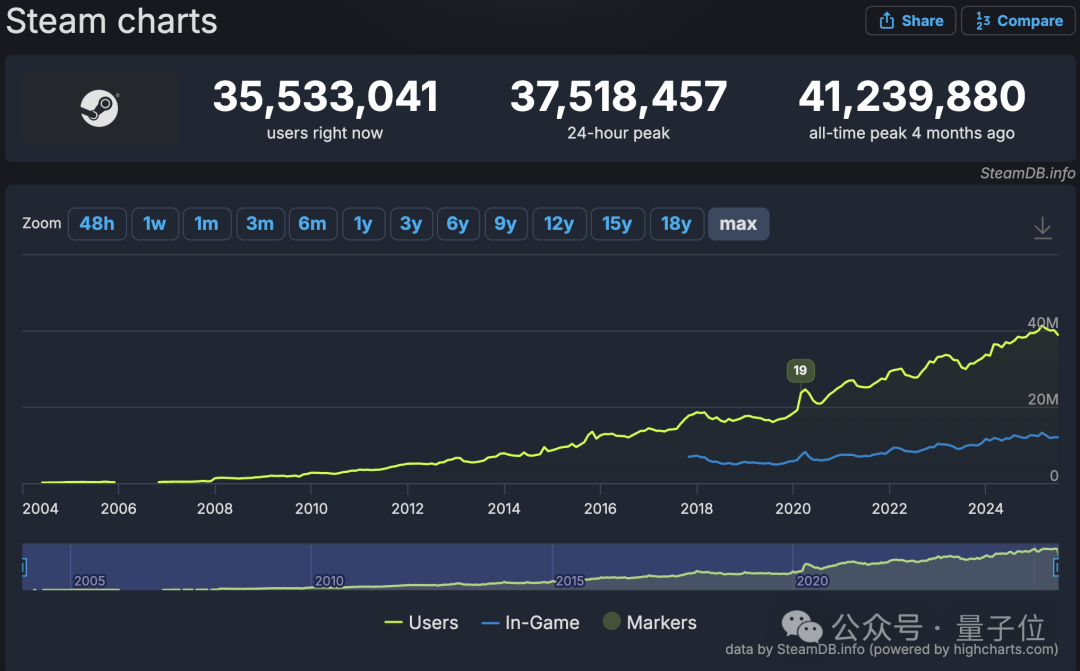Click the Steam logo thumbnail
The width and height of the screenshot is (1080, 671).
click(x=100, y=108)
